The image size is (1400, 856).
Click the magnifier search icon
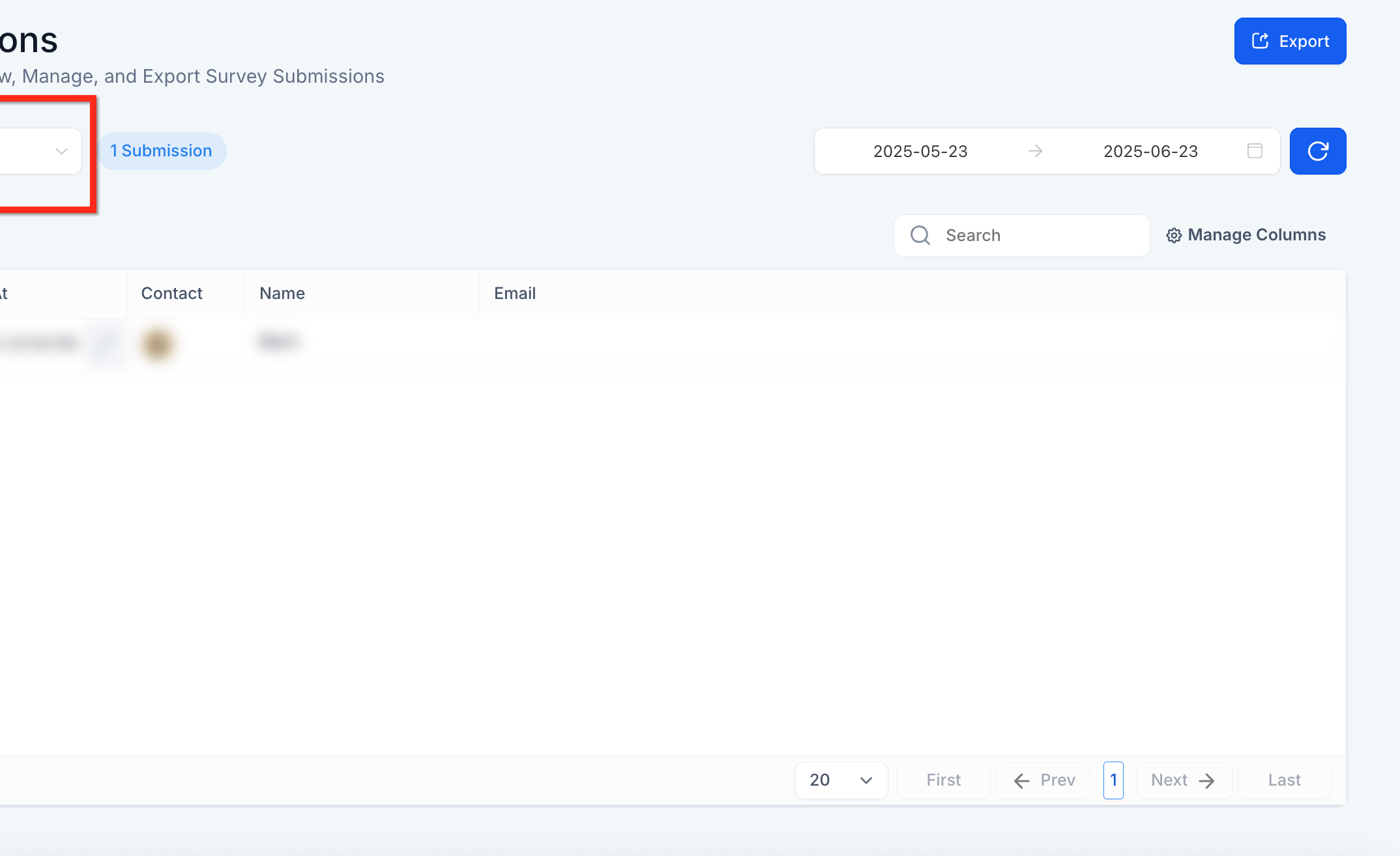920,235
